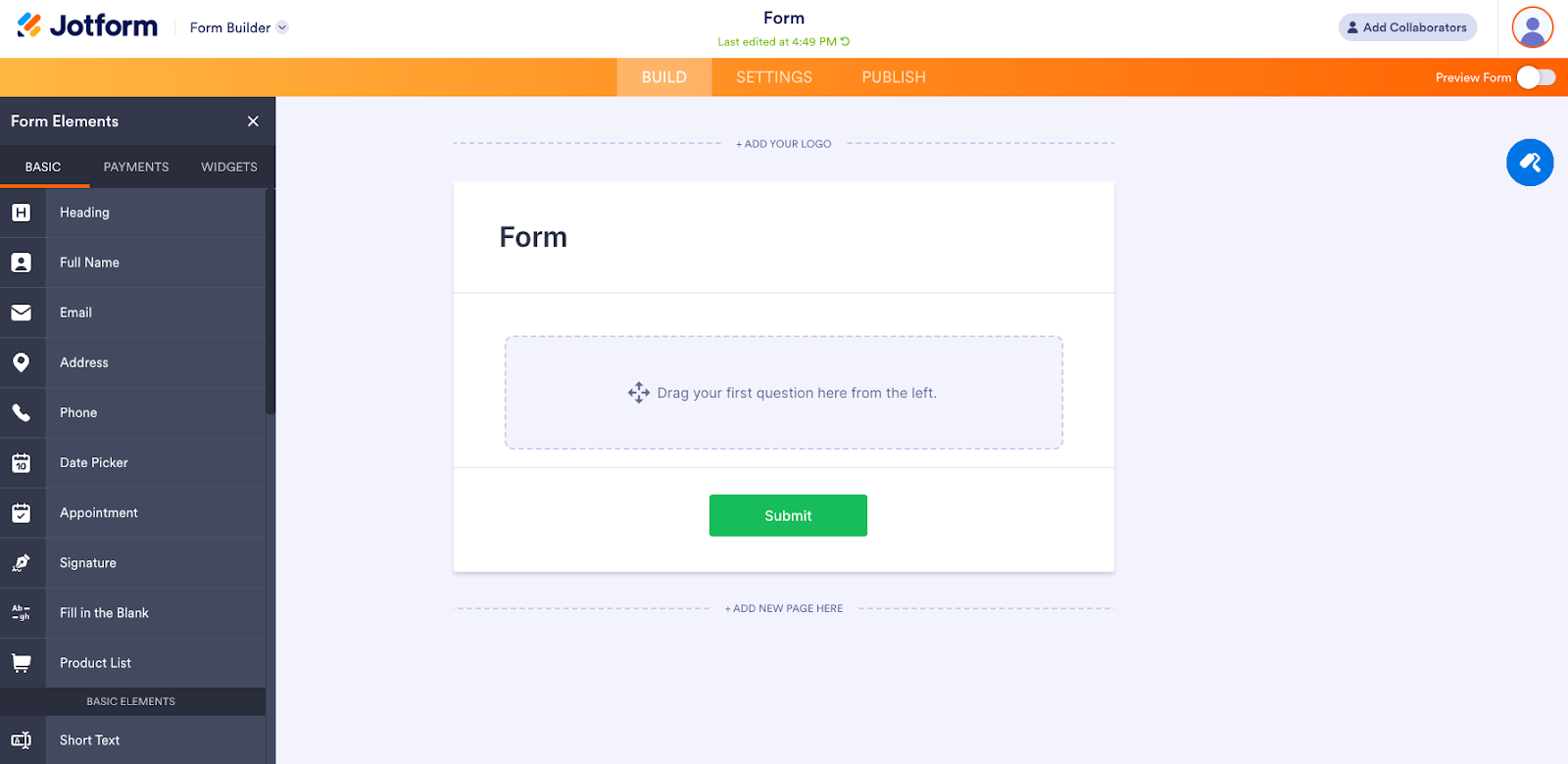This screenshot has height=764, width=1568.
Task: Click the Form Elements panel scrollbar
Action: pos(270,304)
